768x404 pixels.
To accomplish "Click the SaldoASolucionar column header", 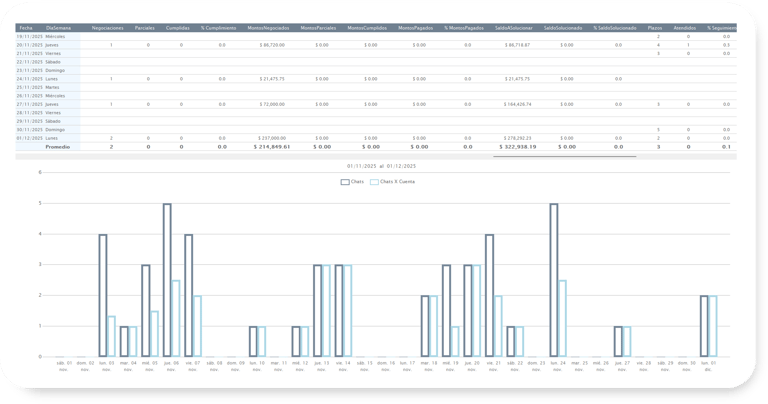I will pyautogui.click(x=513, y=28).
